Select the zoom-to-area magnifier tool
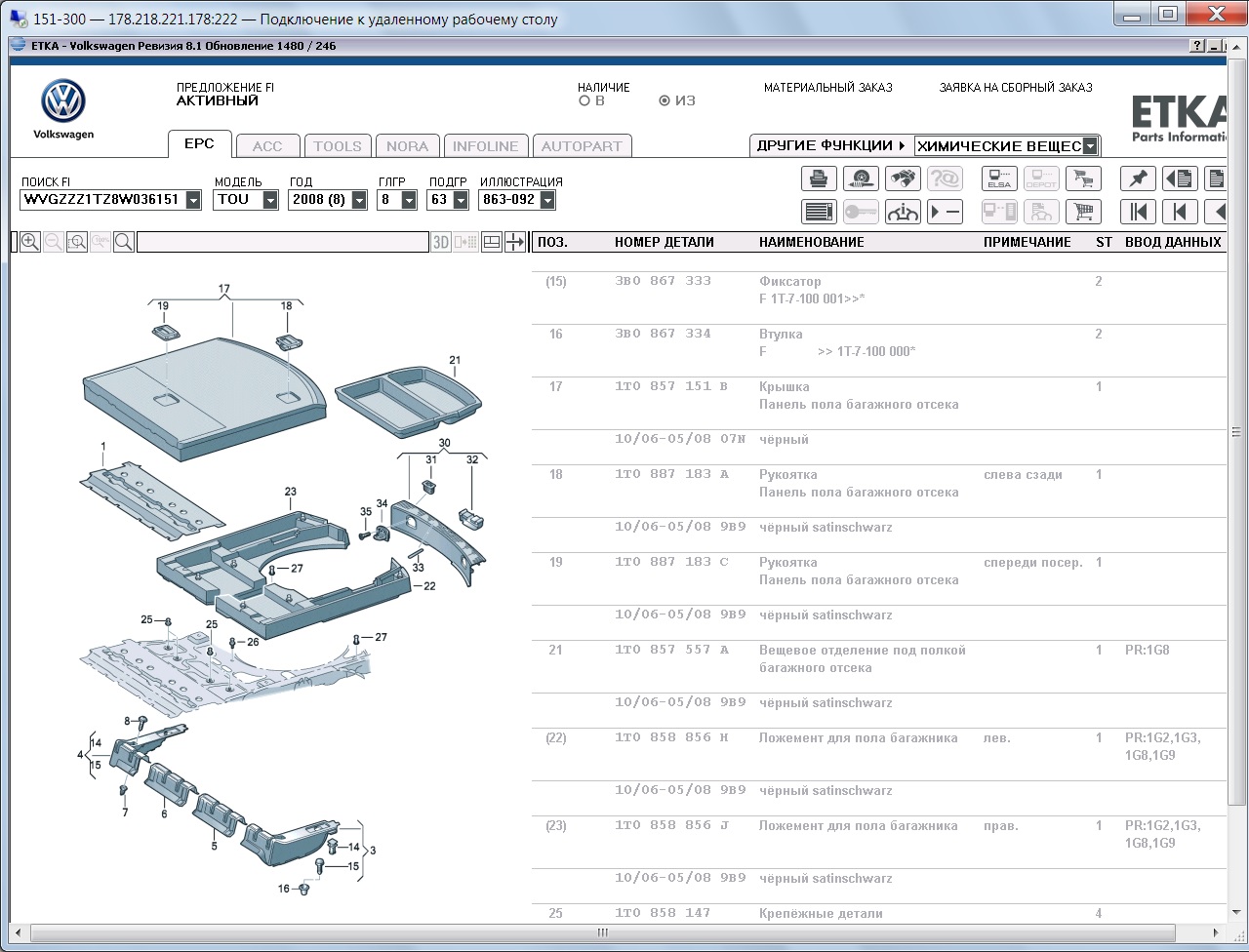The width and height of the screenshot is (1249, 952). point(77,242)
